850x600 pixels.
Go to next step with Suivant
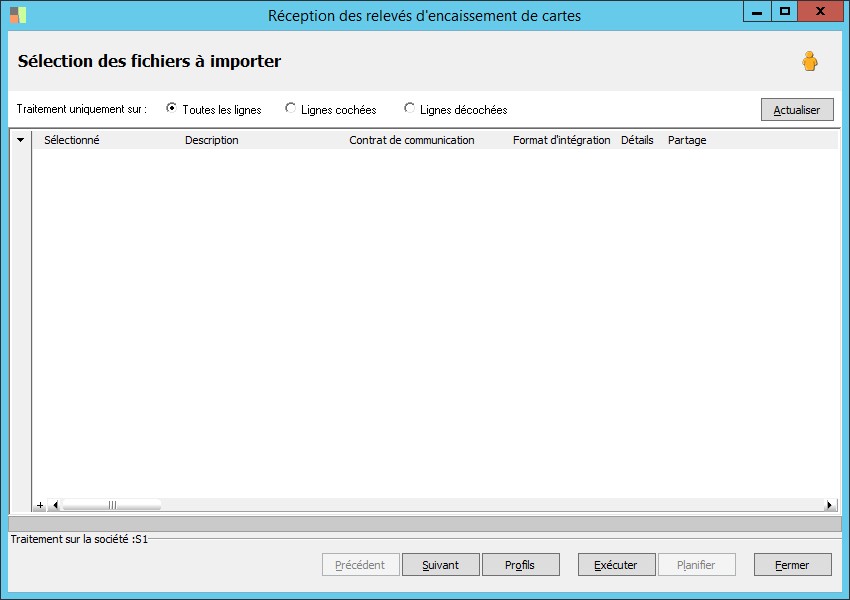(441, 565)
